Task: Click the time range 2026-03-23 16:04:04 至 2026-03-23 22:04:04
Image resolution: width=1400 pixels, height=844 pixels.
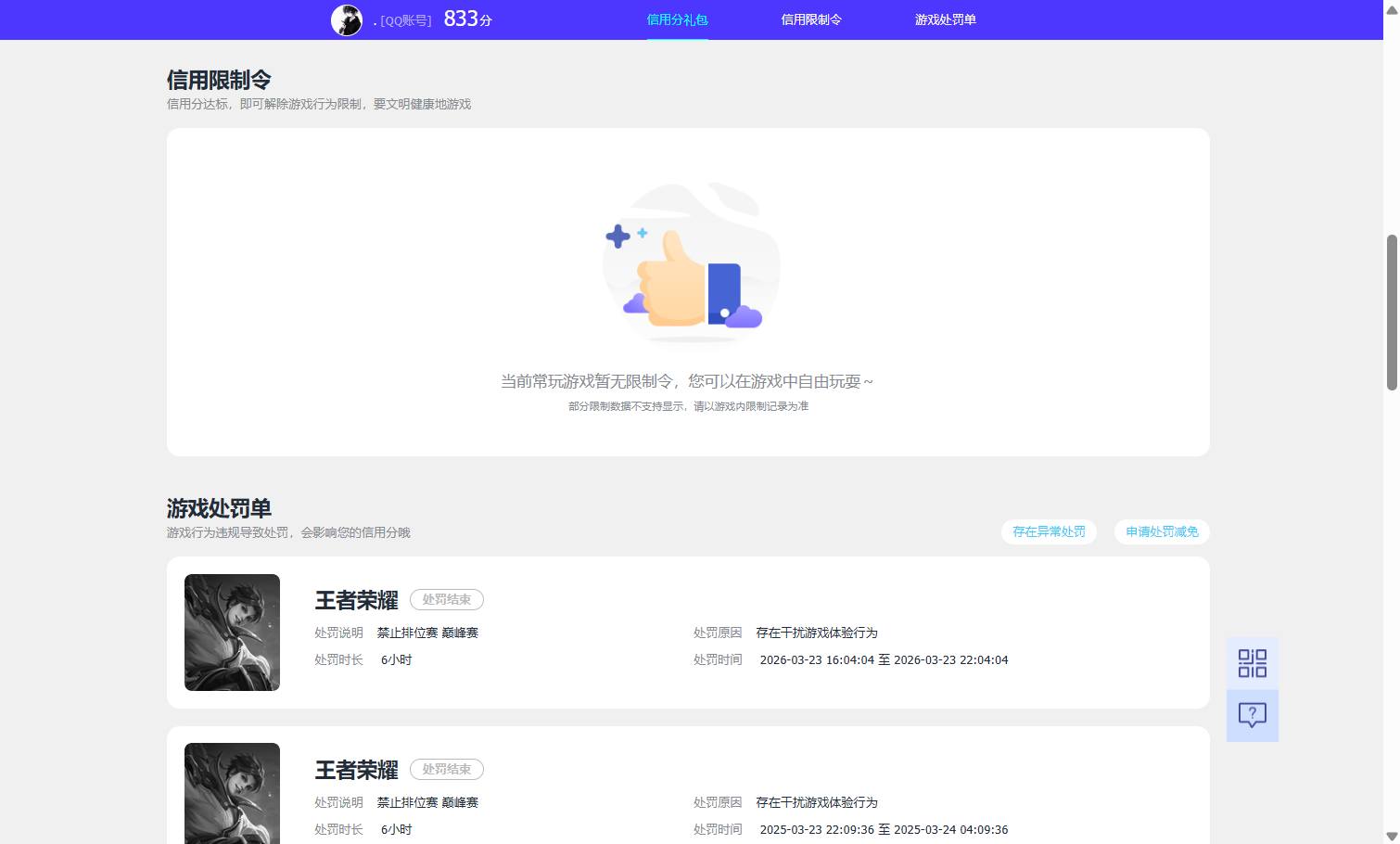Action: click(x=884, y=660)
